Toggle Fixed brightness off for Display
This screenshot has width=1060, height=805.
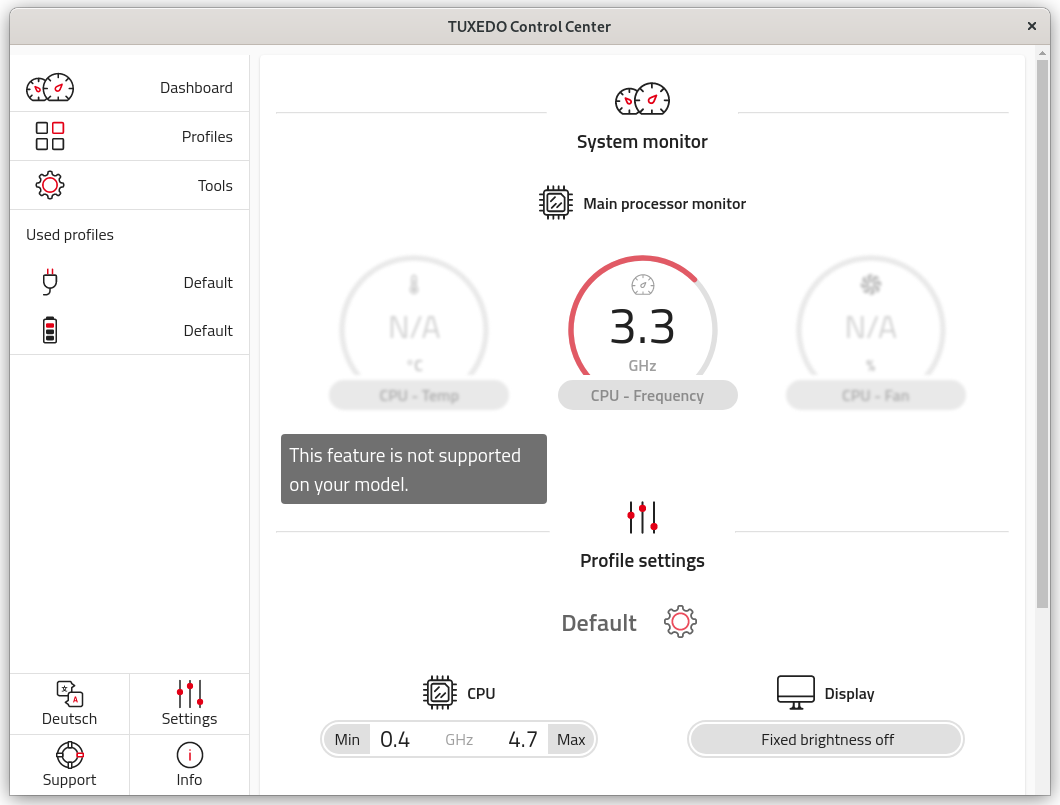pos(825,739)
